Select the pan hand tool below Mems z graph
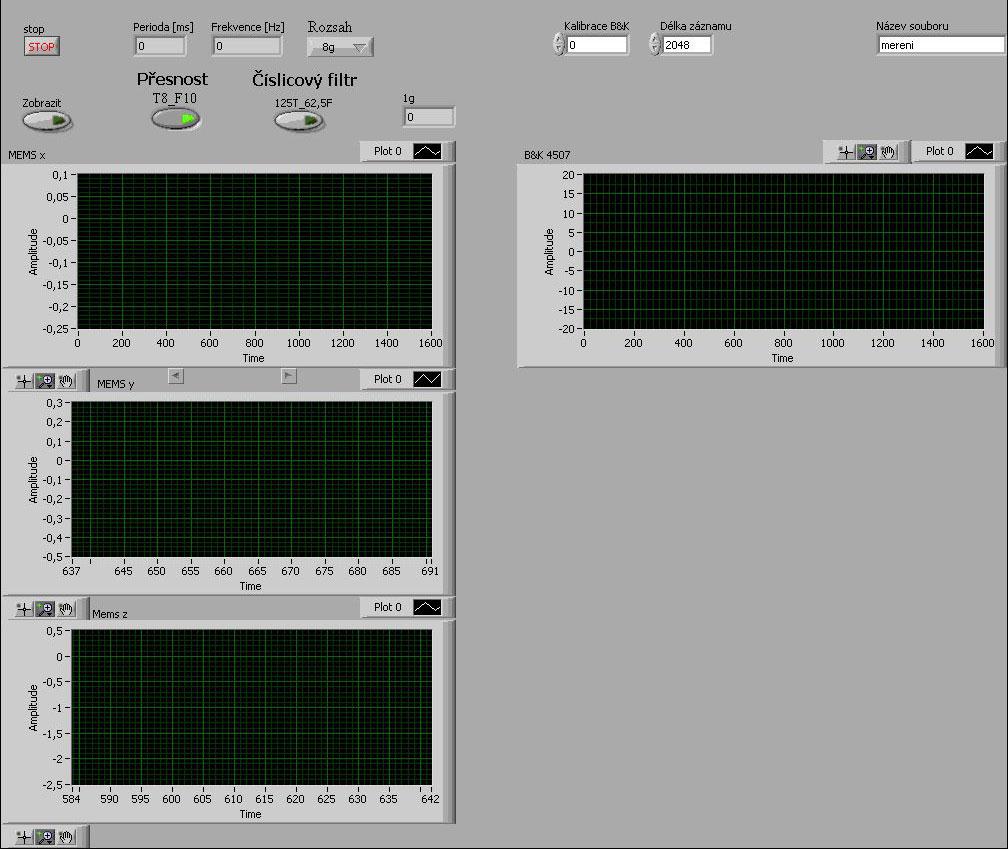 (x=66, y=837)
